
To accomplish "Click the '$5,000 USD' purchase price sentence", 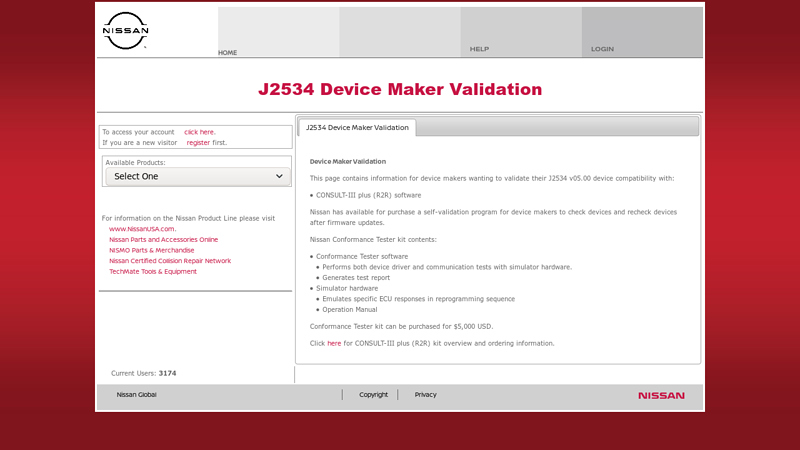I will pyautogui.click(x=401, y=327).
